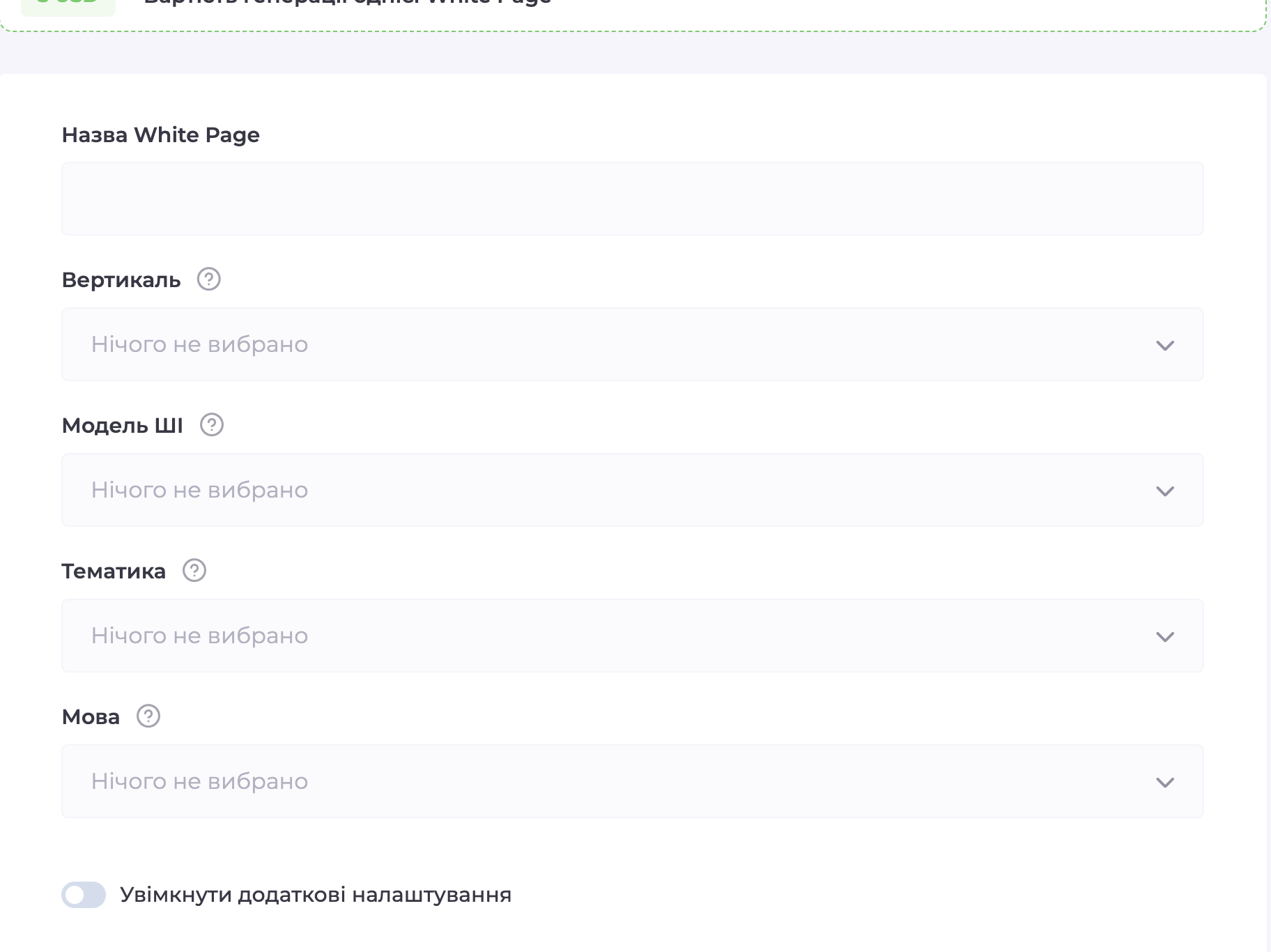Click the 'Увімкнути додаткові налаштування' toggle label
This screenshot has width=1271, height=952.
pyautogui.click(x=316, y=895)
